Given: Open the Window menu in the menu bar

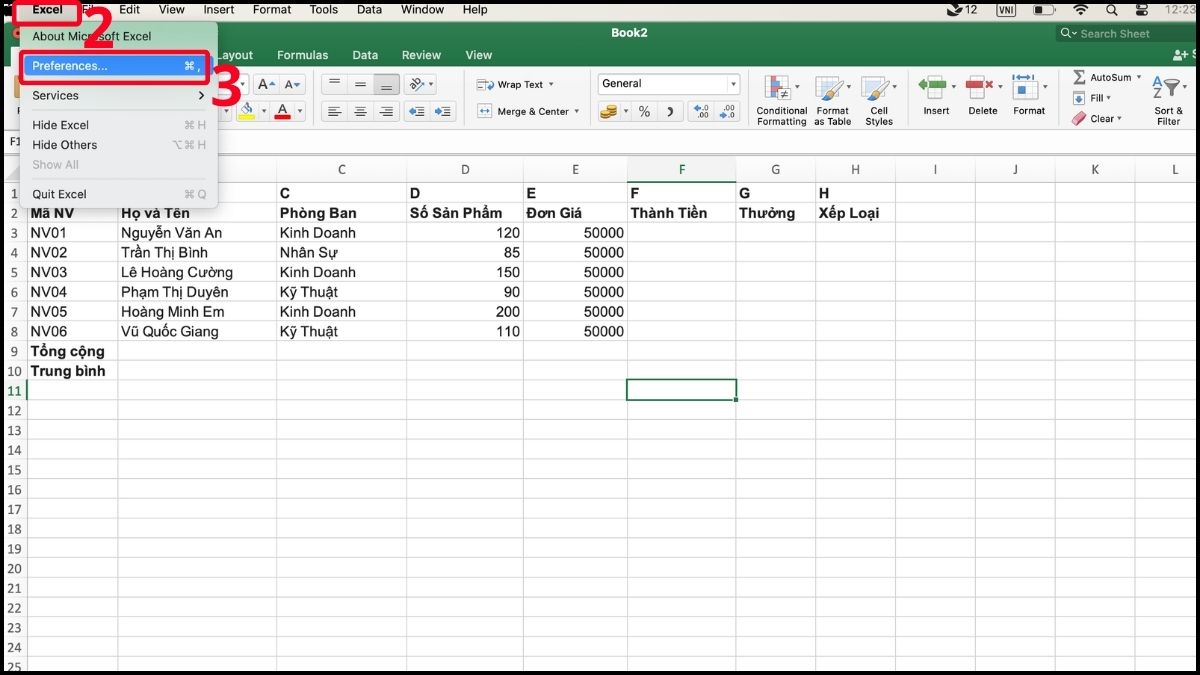Looking at the screenshot, I should pos(423,10).
